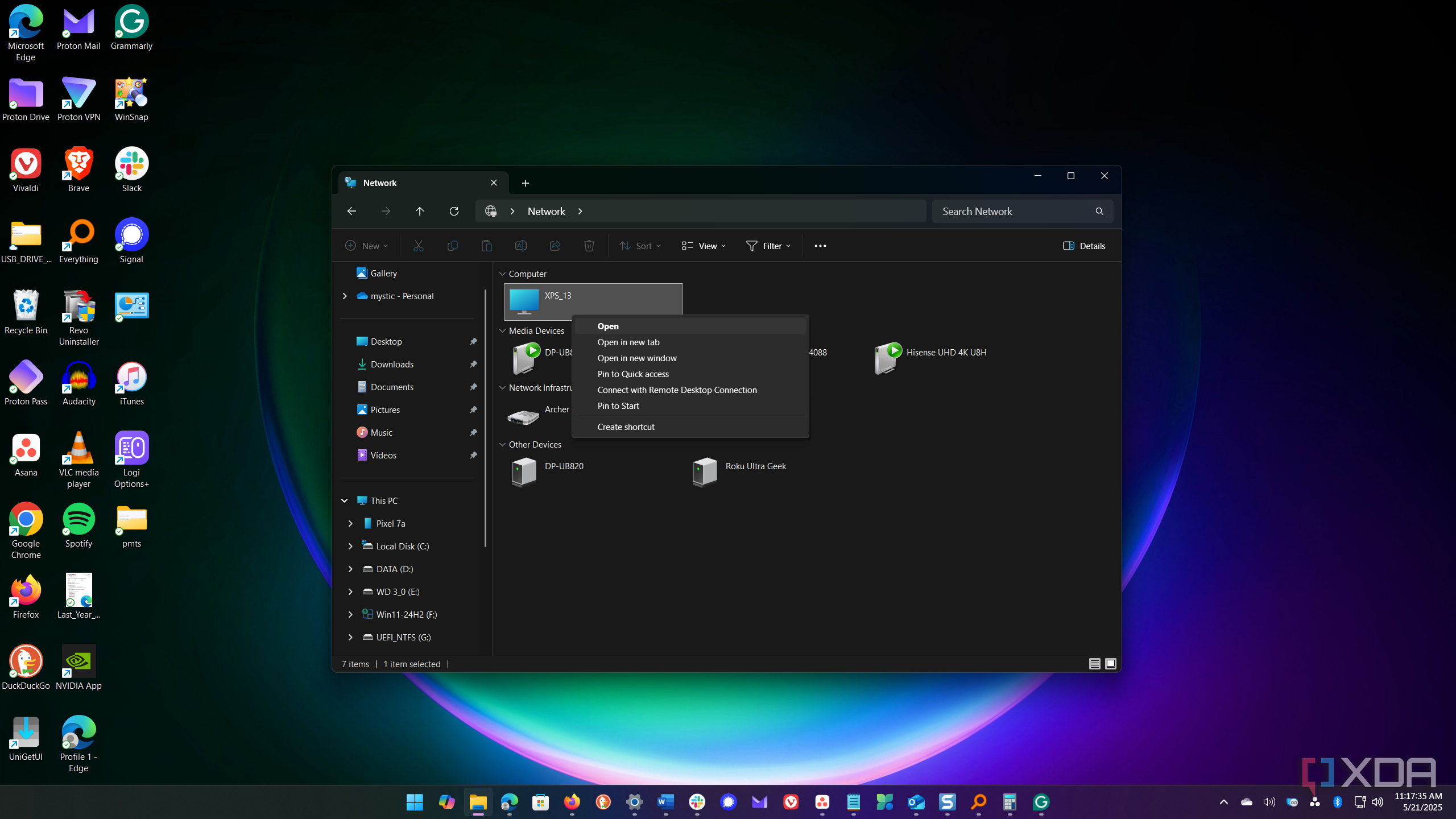Choose Pin to Quick access

click(690, 374)
